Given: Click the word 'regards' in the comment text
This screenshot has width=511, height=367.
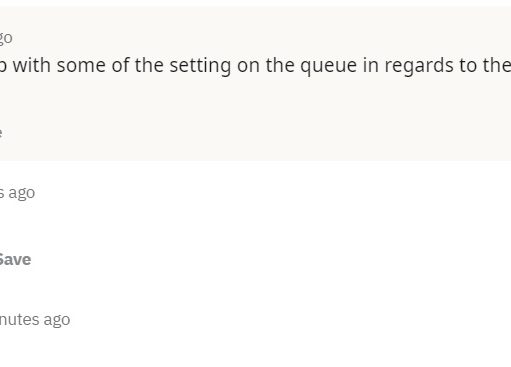Looking at the screenshot, I should (419, 66).
